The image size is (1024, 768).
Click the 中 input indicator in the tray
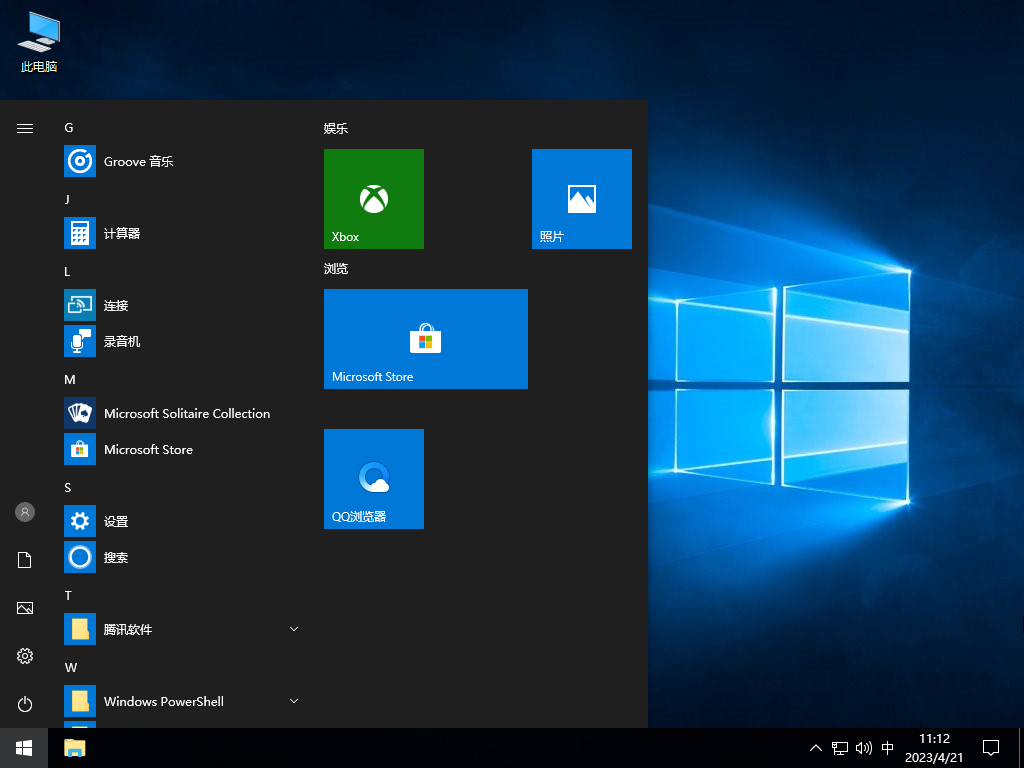pyautogui.click(x=887, y=748)
